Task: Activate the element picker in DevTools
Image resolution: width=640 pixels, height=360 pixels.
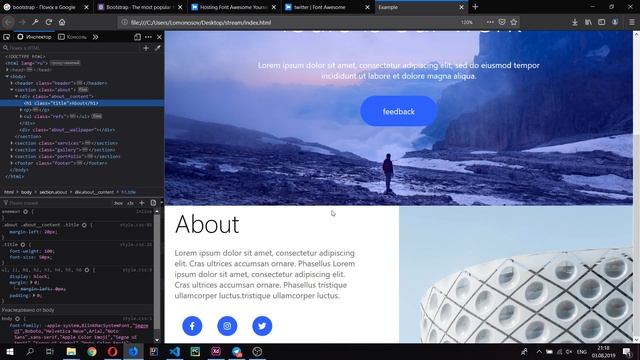Action: 7,37
